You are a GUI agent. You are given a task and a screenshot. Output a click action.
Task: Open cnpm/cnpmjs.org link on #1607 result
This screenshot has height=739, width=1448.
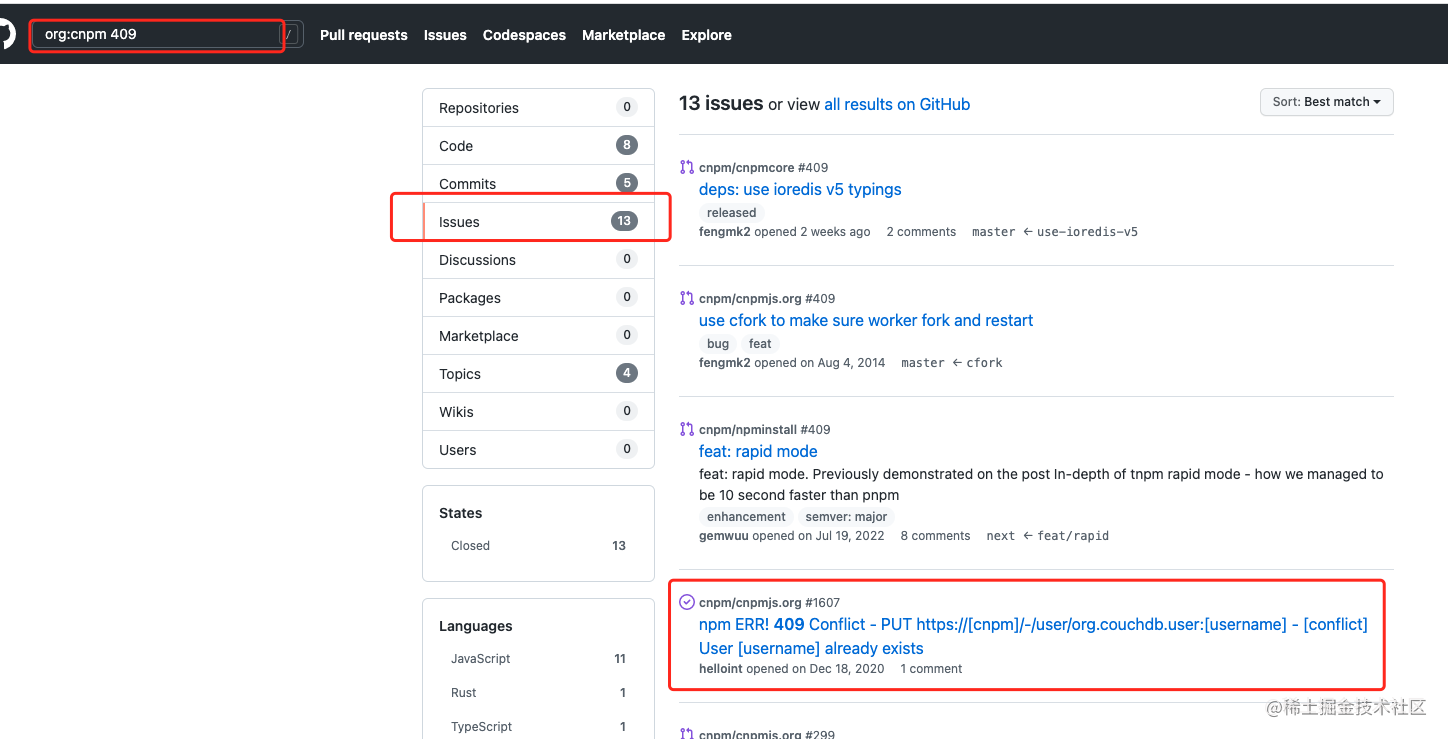tap(750, 602)
